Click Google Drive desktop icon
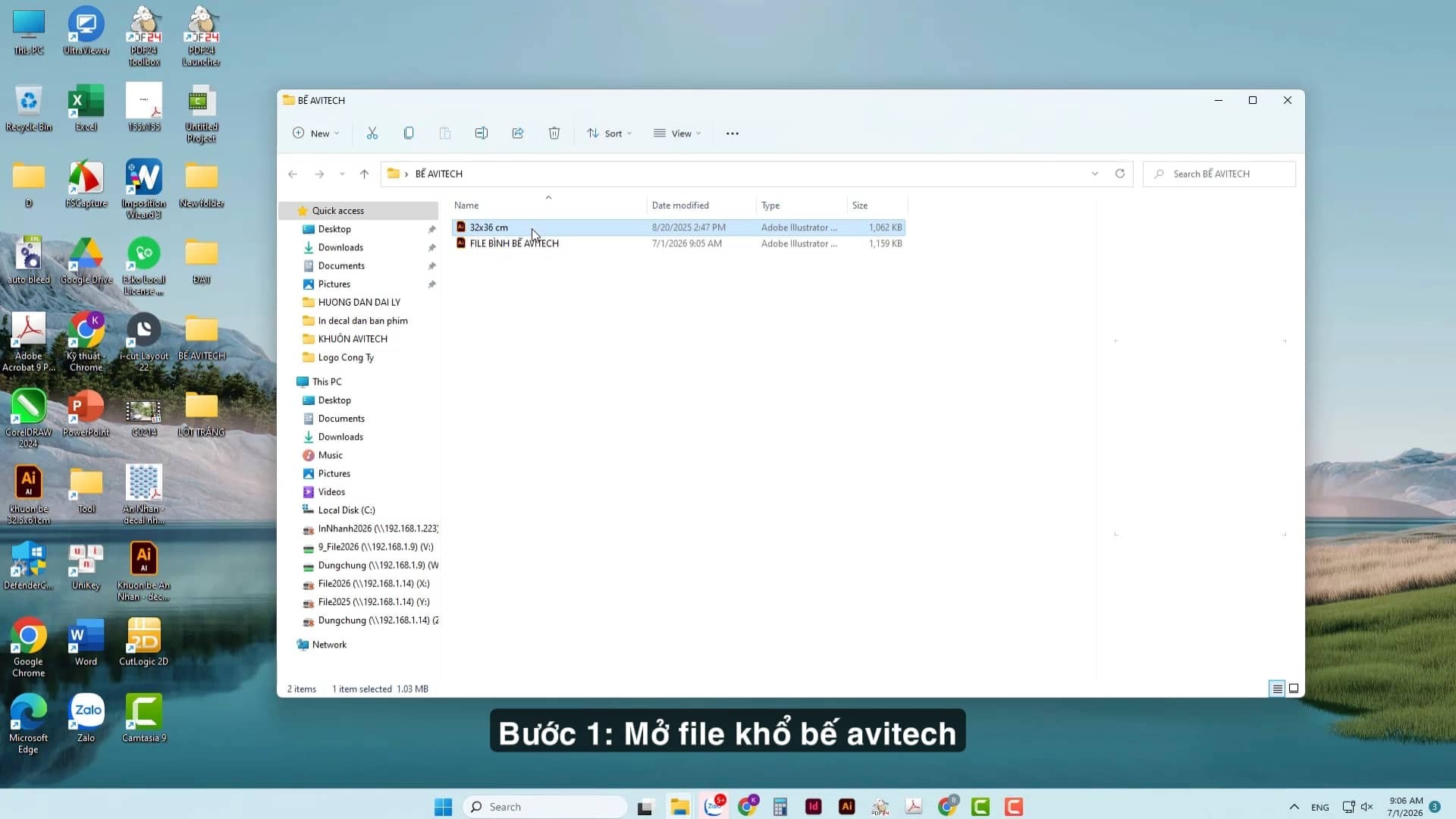Image resolution: width=1456 pixels, height=819 pixels. click(x=86, y=261)
